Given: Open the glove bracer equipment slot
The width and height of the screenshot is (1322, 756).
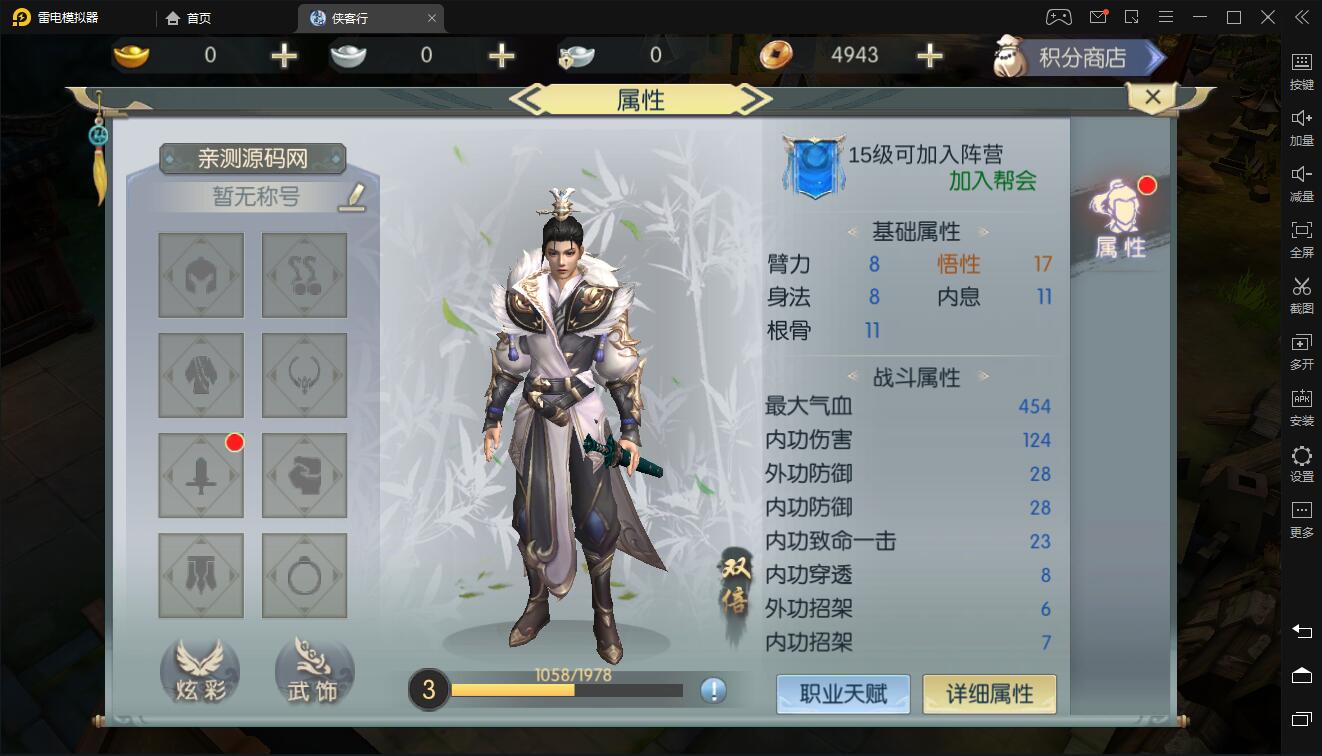Looking at the screenshot, I should click(305, 476).
